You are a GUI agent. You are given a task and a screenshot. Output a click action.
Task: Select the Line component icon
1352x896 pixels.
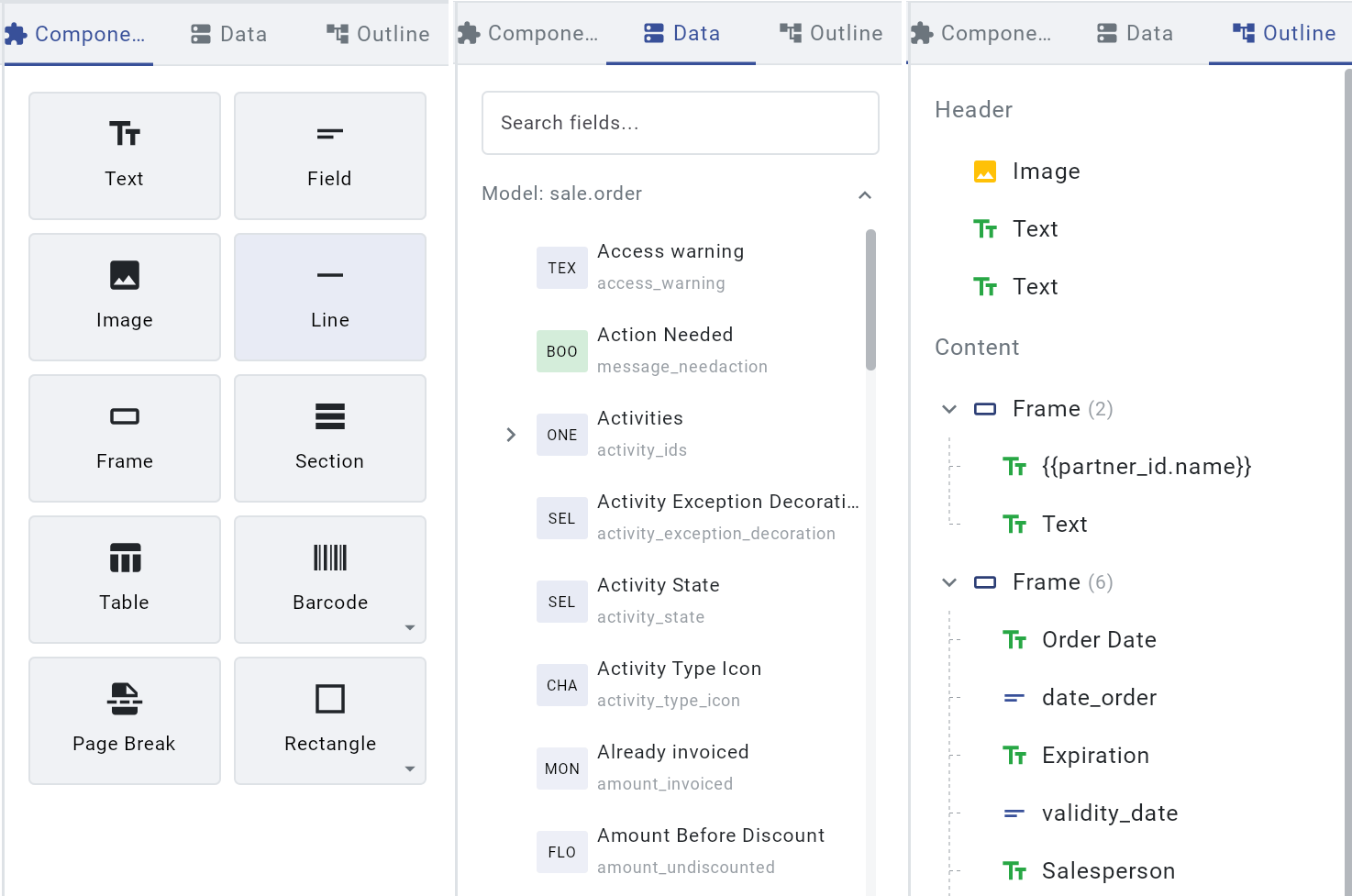pos(329,297)
